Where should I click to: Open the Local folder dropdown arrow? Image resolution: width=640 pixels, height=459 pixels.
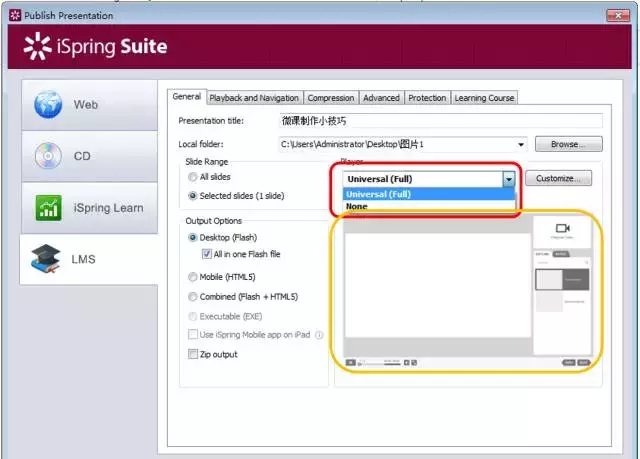(x=521, y=144)
